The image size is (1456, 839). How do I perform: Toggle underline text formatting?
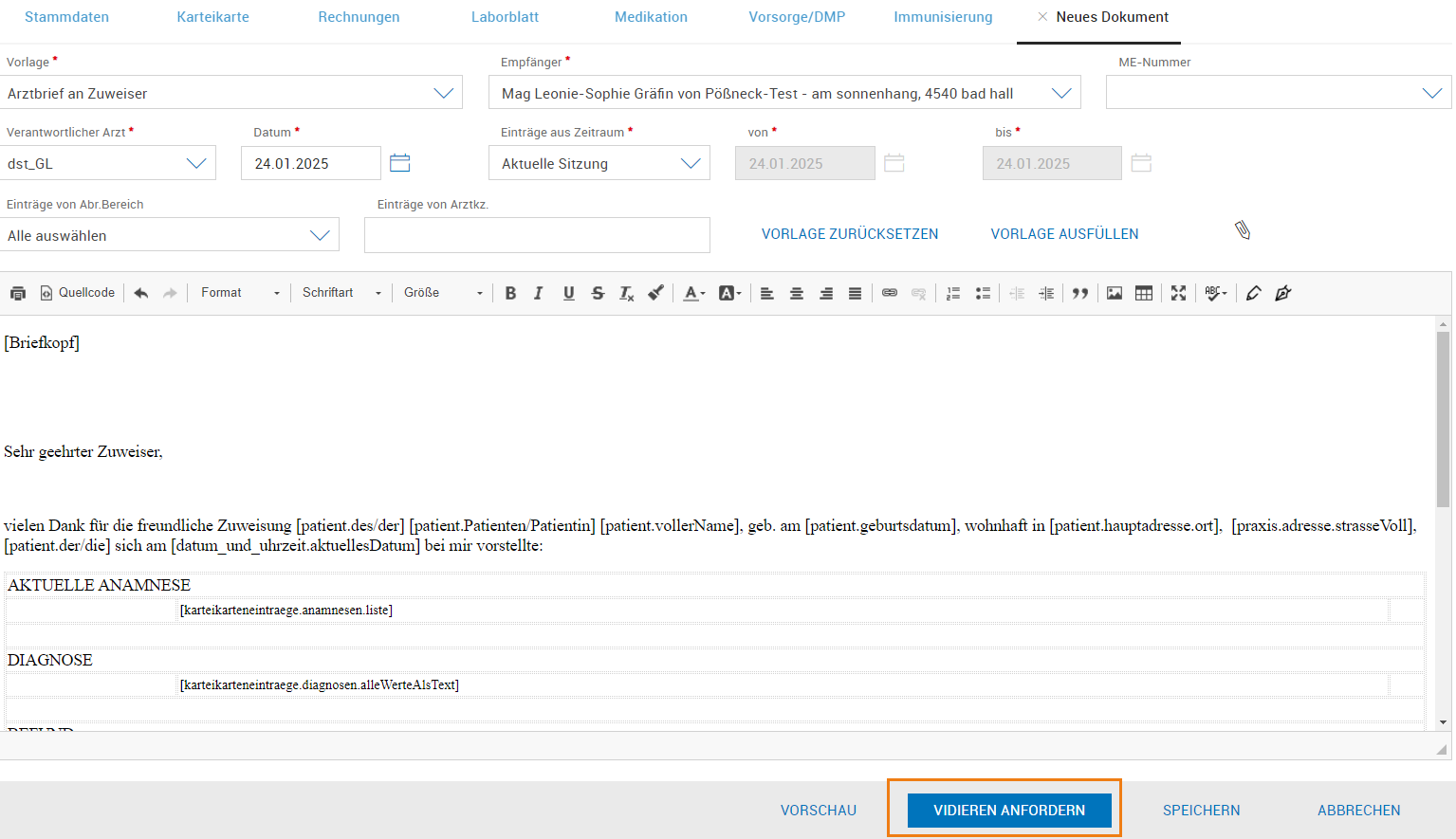pyautogui.click(x=568, y=293)
